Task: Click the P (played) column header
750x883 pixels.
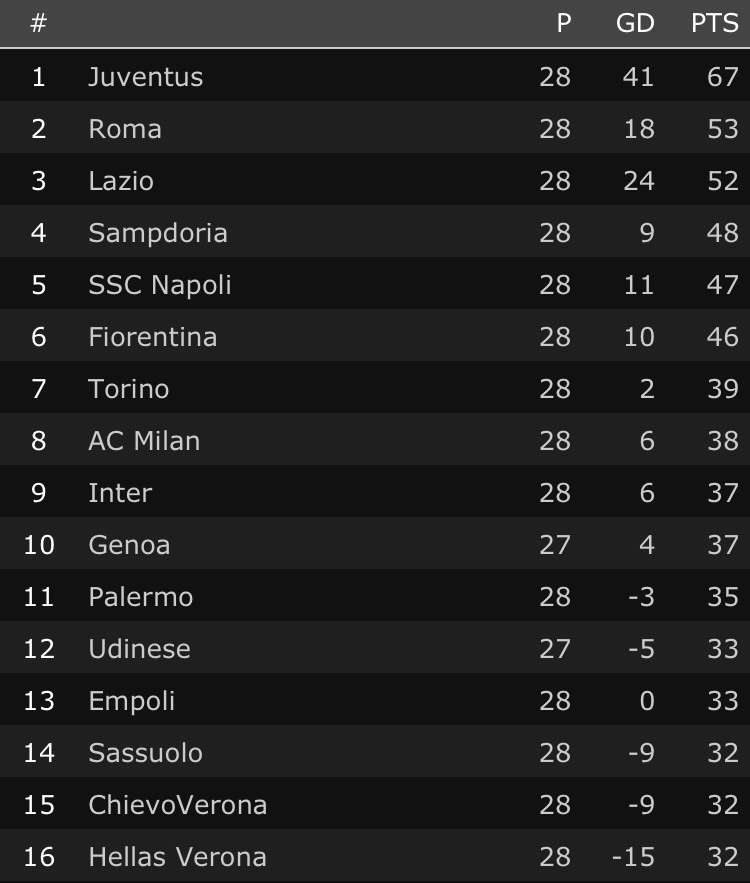Action: point(564,23)
